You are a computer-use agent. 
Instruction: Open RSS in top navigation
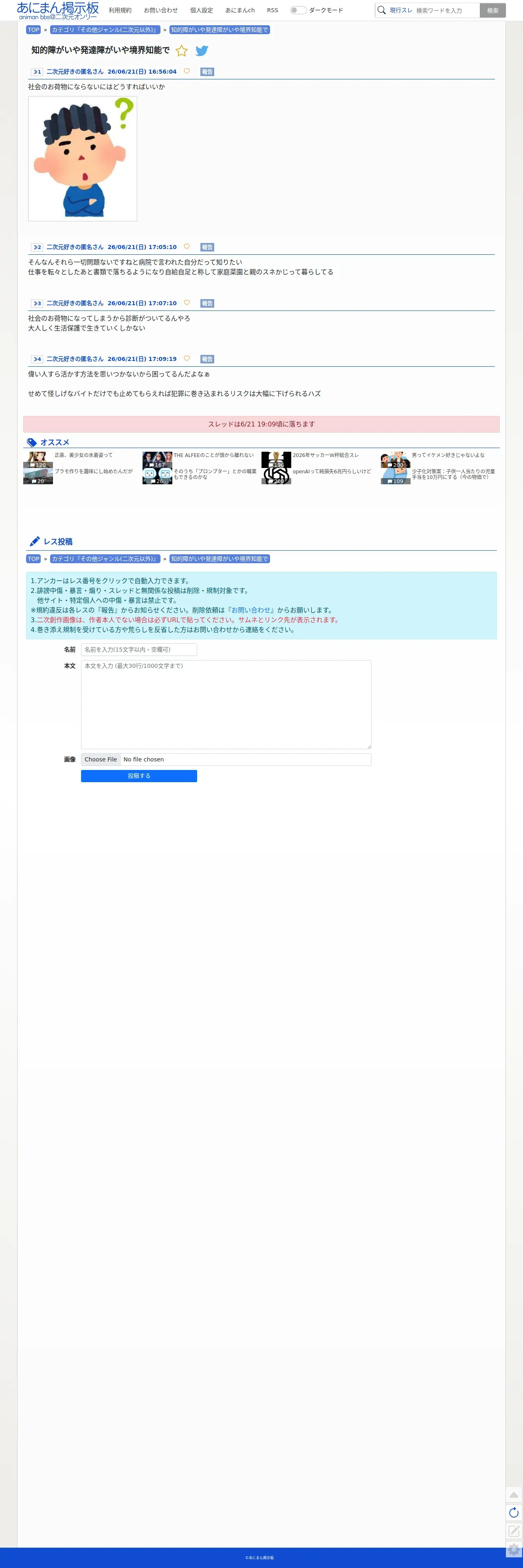pos(272,10)
